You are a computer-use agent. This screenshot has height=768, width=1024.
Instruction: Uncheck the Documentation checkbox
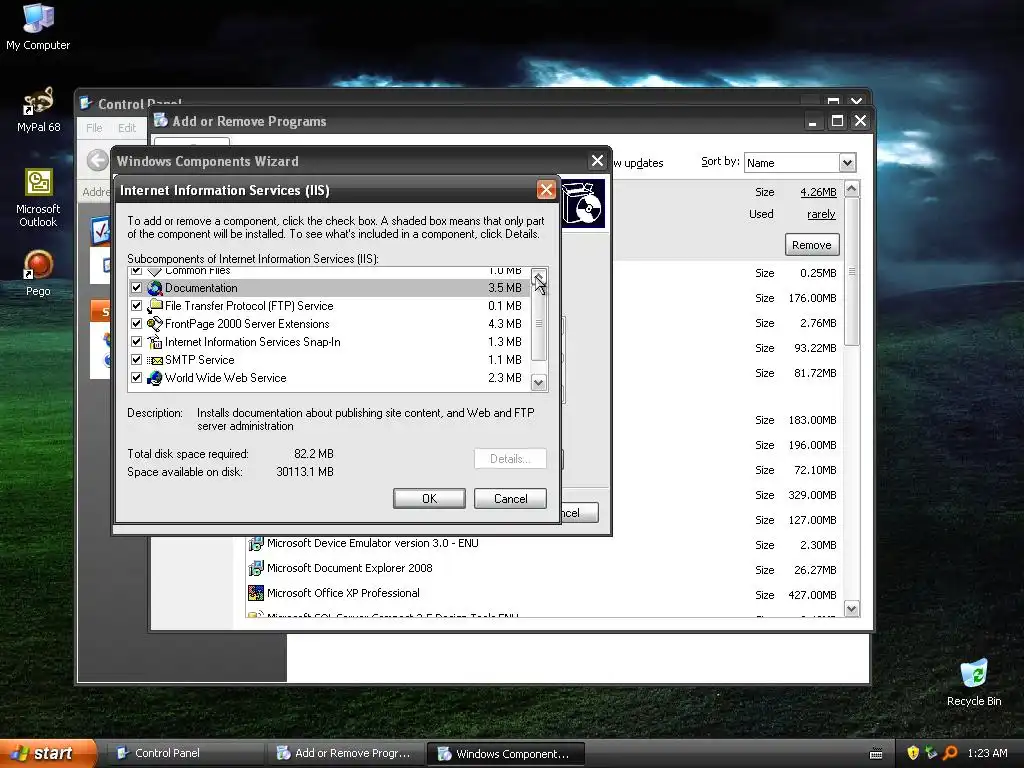pyautogui.click(x=136, y=287)
